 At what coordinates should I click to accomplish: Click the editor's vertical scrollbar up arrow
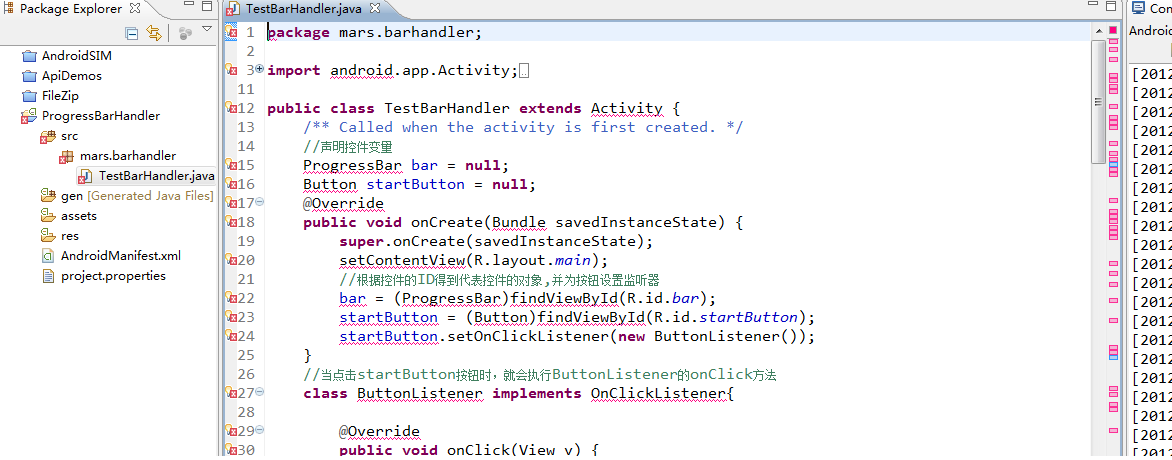click(1098, 32)
